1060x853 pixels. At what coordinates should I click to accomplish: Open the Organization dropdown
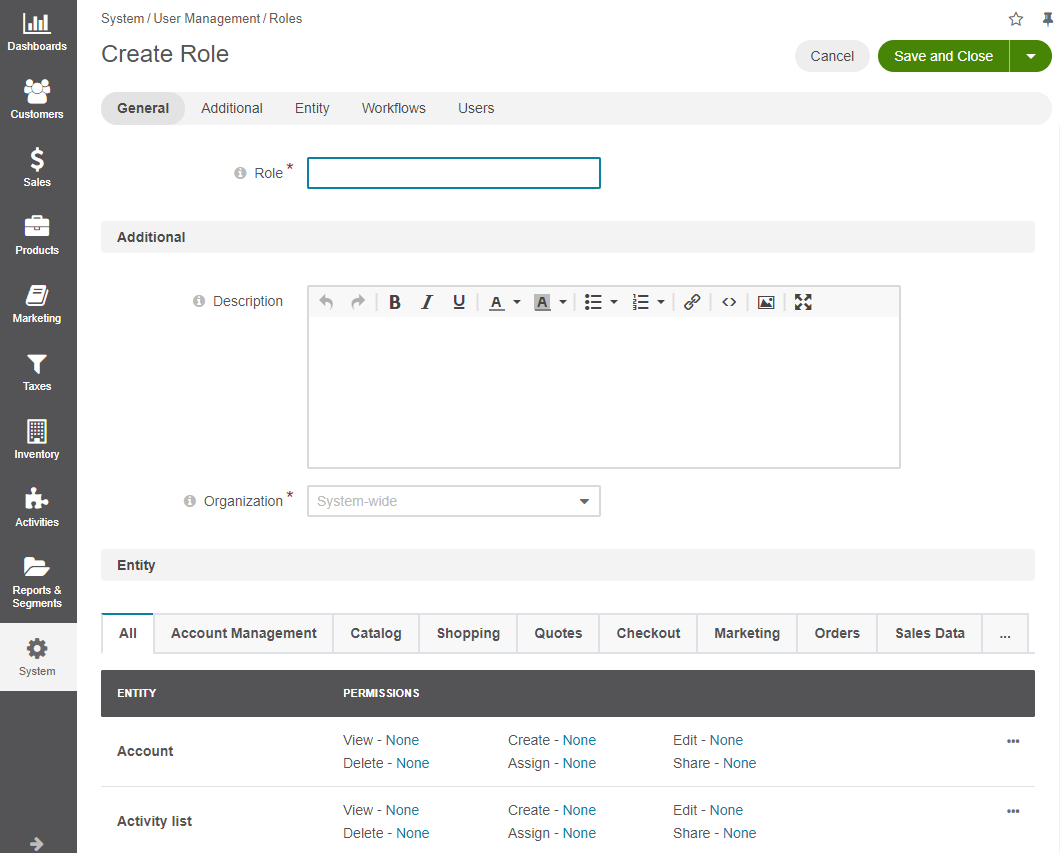point(454,502)
